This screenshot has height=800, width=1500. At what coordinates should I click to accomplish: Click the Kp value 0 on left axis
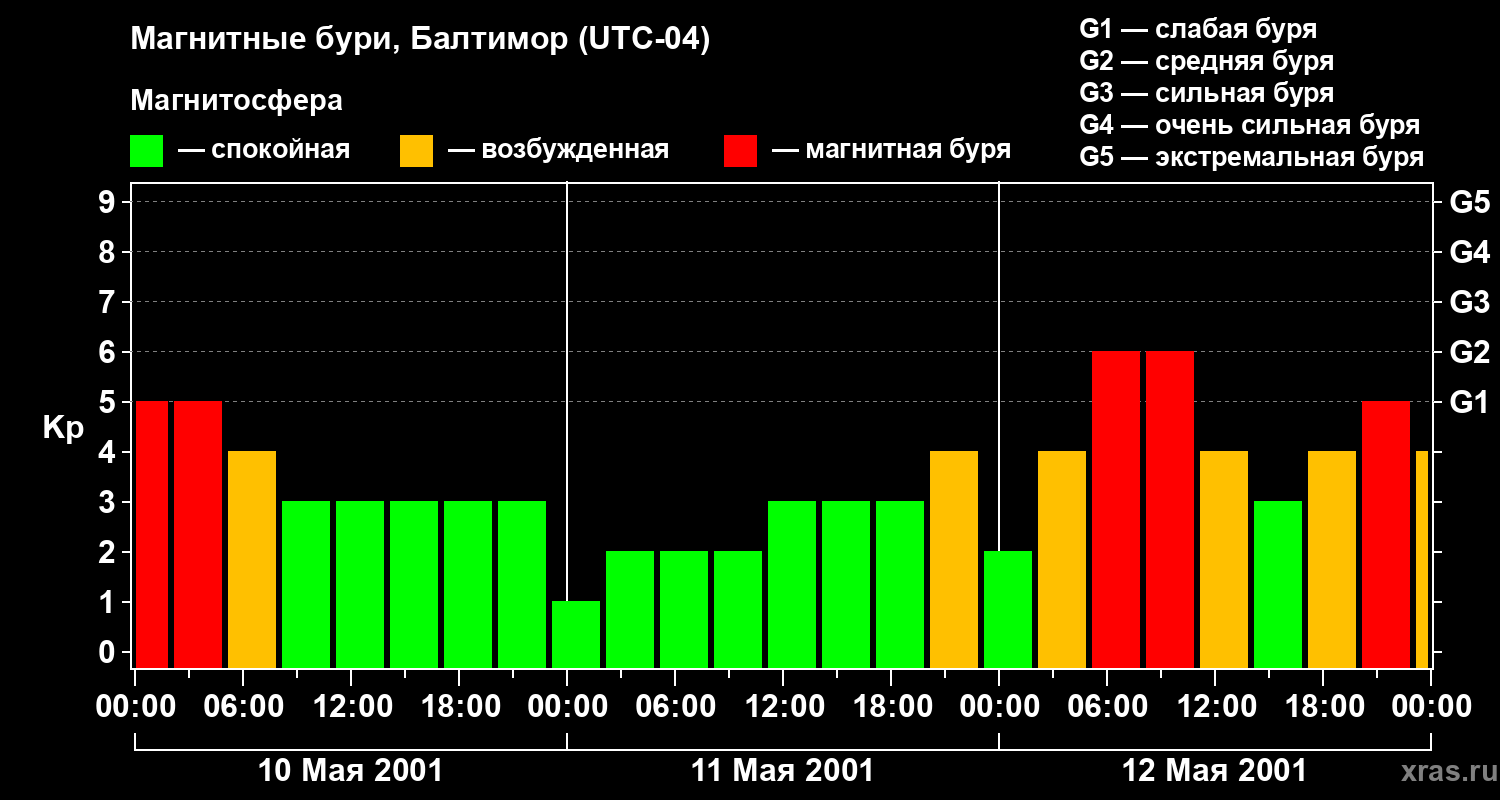109,652
